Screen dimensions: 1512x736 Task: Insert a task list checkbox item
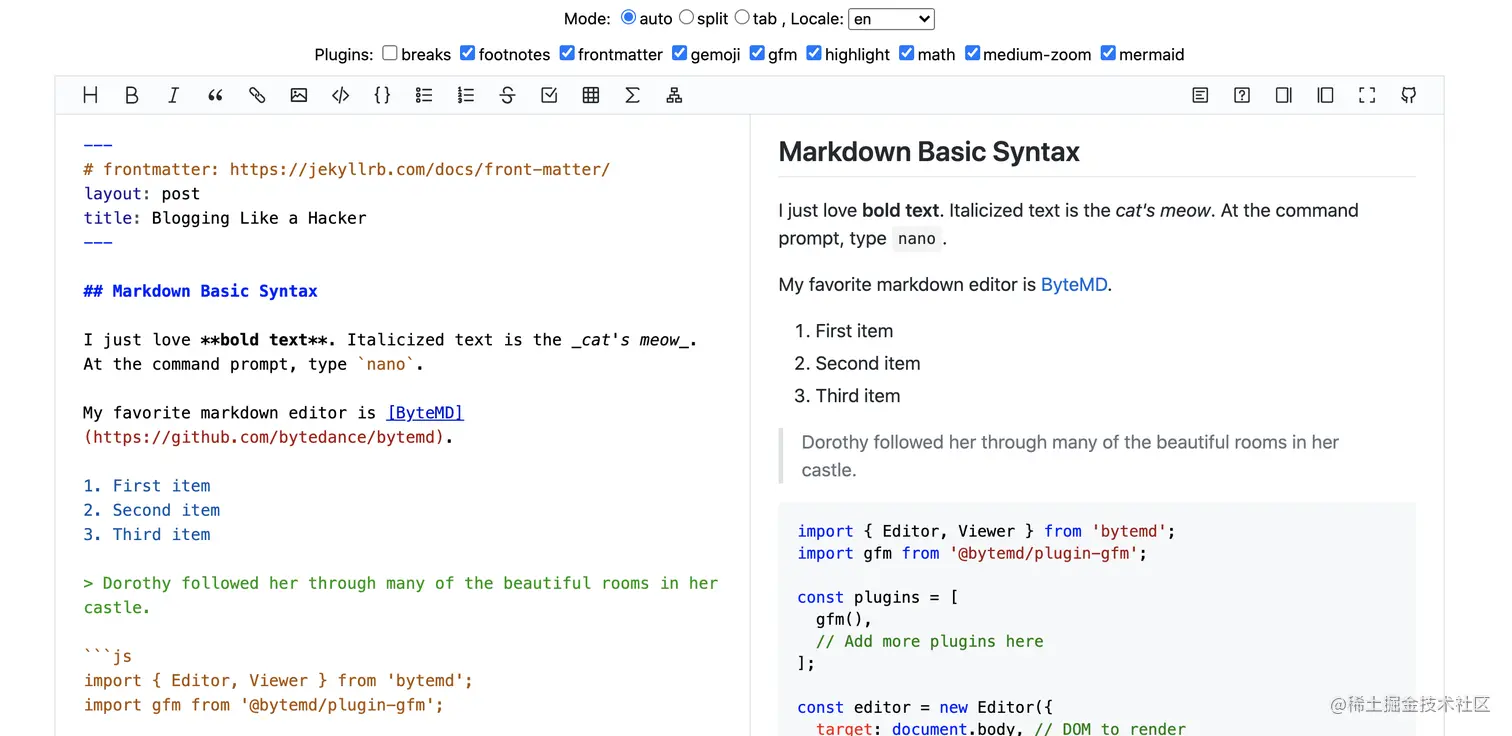pos(549,95)
